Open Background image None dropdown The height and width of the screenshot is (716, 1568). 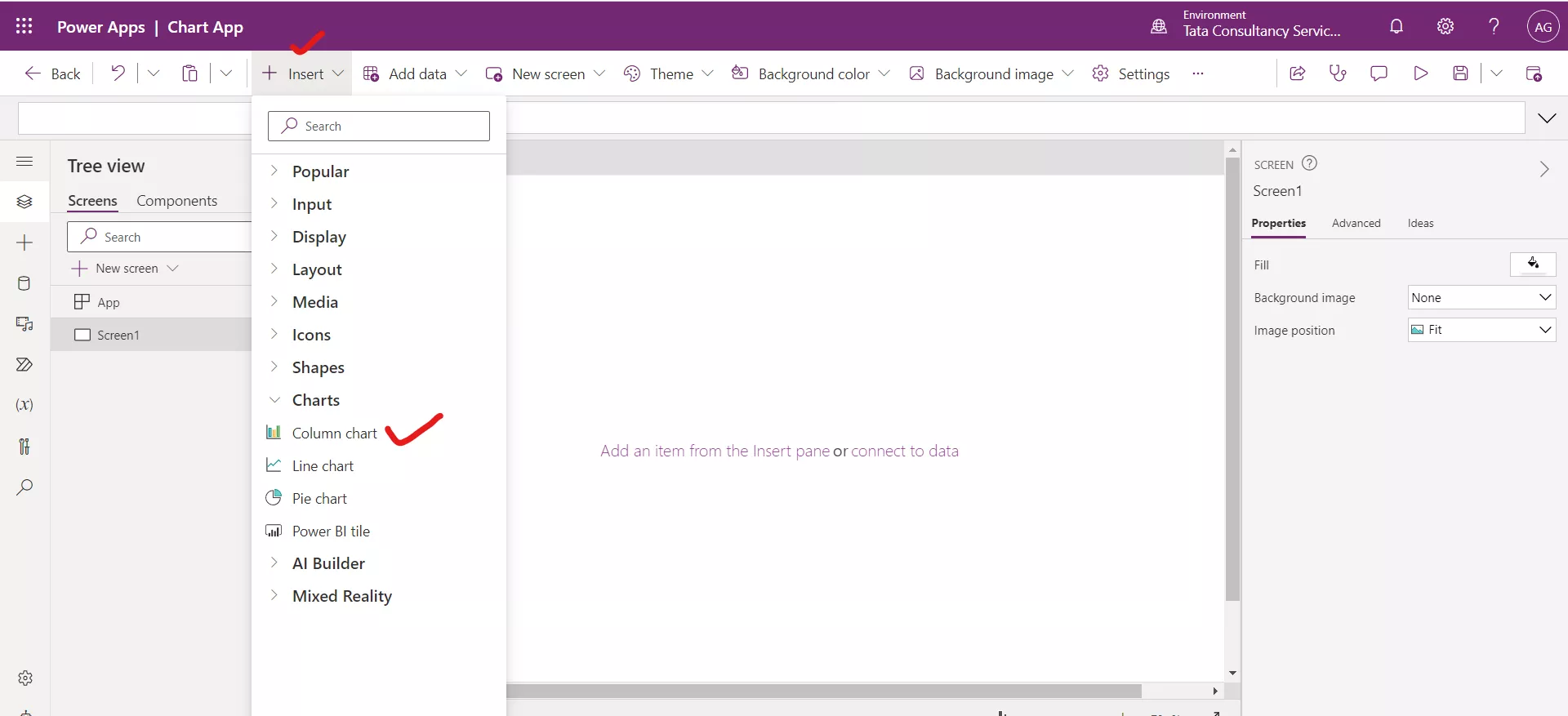click(1481, 297)
